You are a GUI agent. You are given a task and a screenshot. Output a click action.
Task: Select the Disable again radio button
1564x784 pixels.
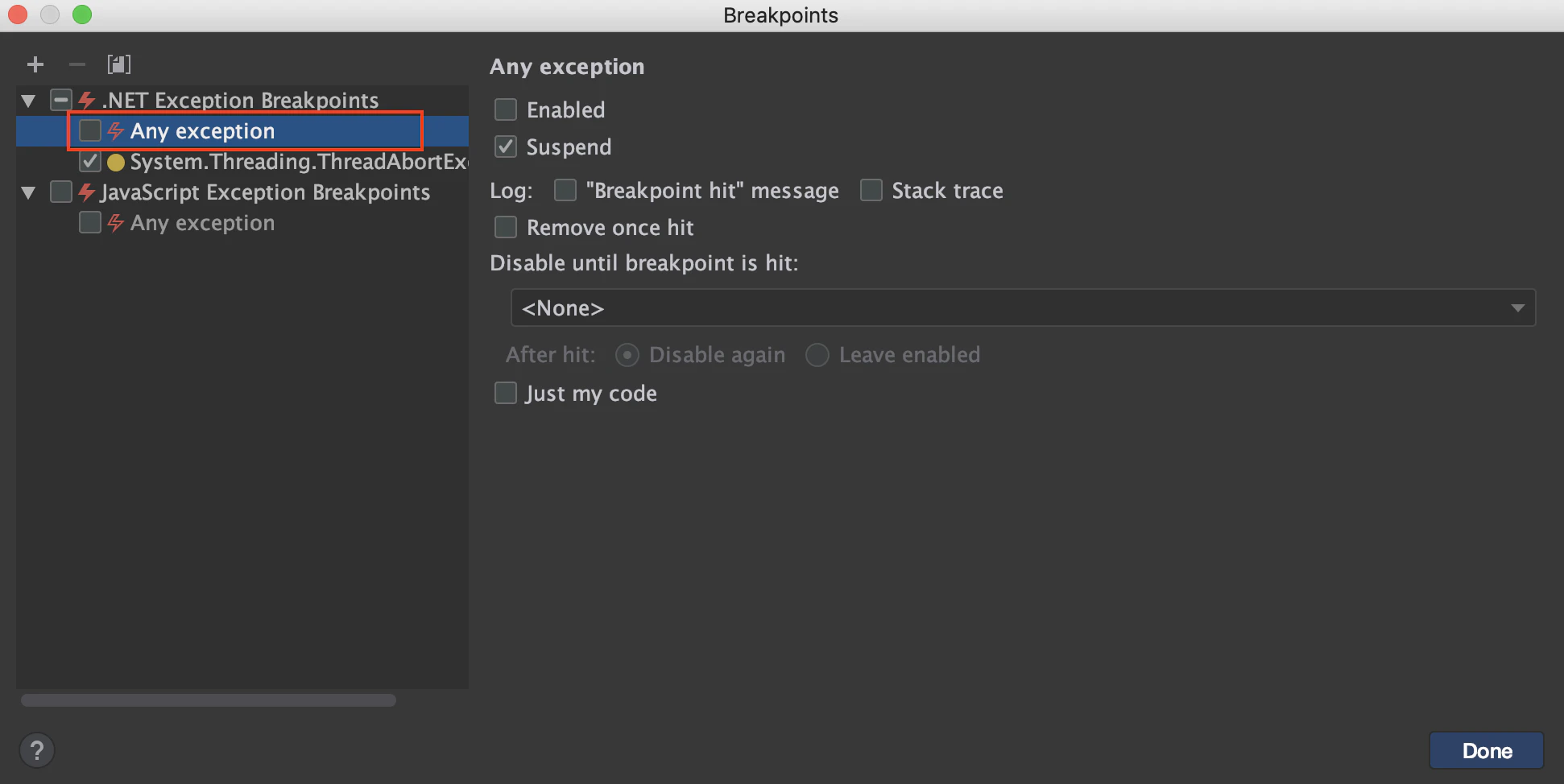coord(627,355)
